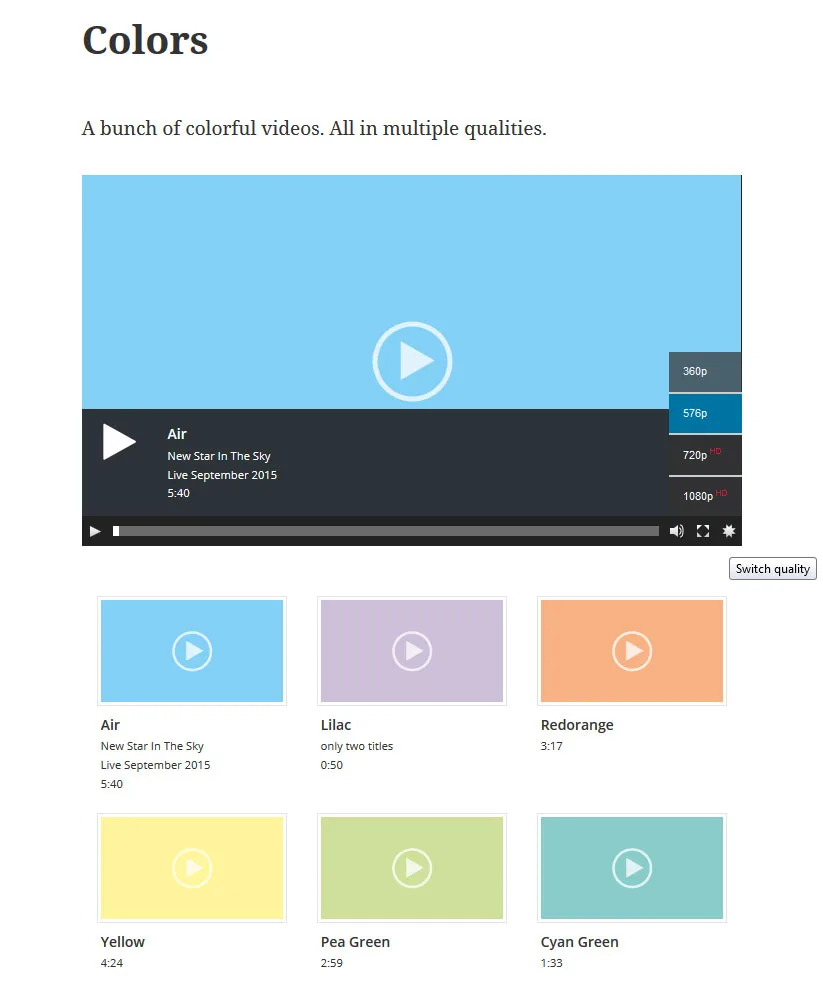Open the Yellow video thumbnail
The image size is (823, 1001).
192,868
